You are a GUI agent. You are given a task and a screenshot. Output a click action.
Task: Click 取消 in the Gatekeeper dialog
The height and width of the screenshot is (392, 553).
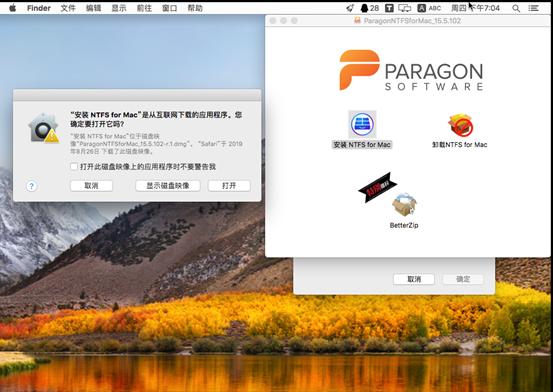click(x=91, y=186)
